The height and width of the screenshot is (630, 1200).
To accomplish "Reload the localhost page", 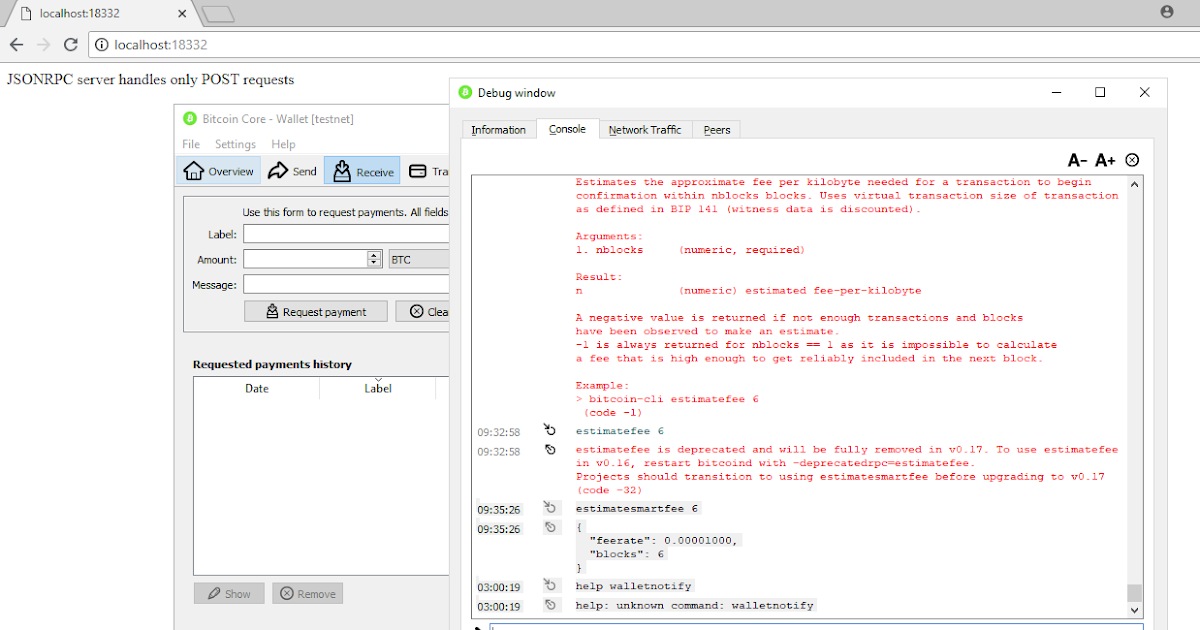I will [70, 45].
